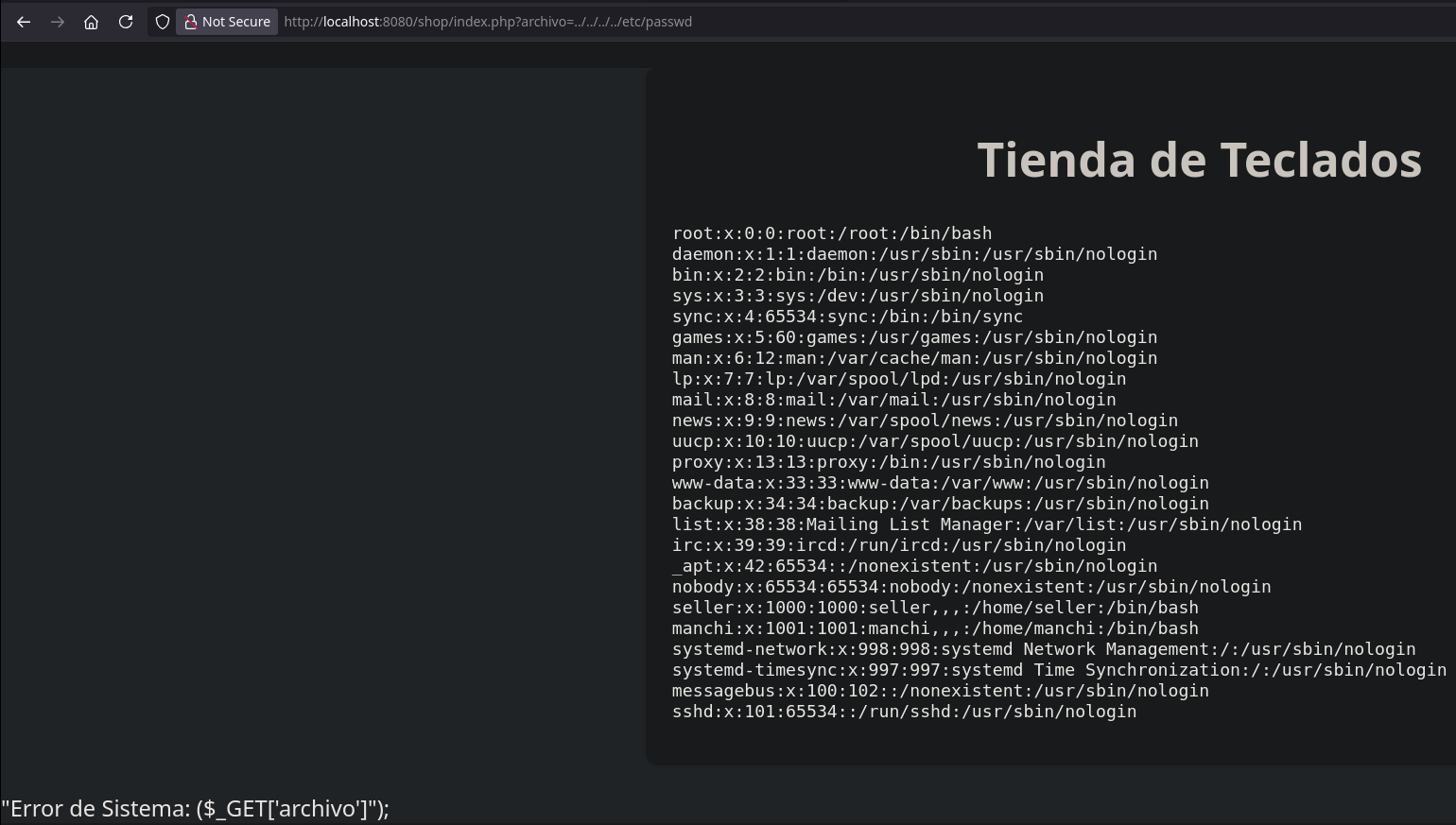
Task: Click the daemon:x:1:1 entry line
Action: click(x=914, y=254)
